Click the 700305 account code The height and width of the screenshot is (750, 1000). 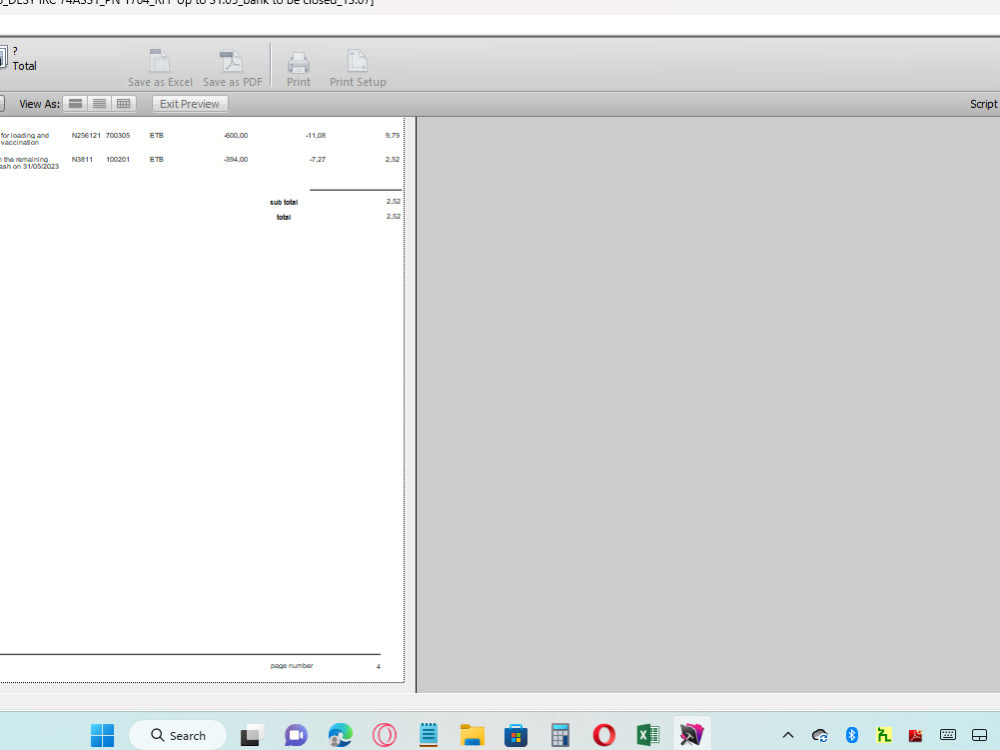118,135
